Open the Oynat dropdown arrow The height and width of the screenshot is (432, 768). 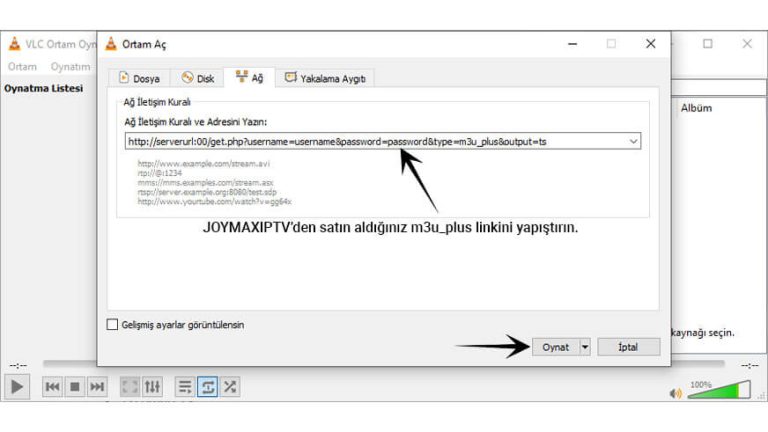pyautogui.click(x=585, y=347)
